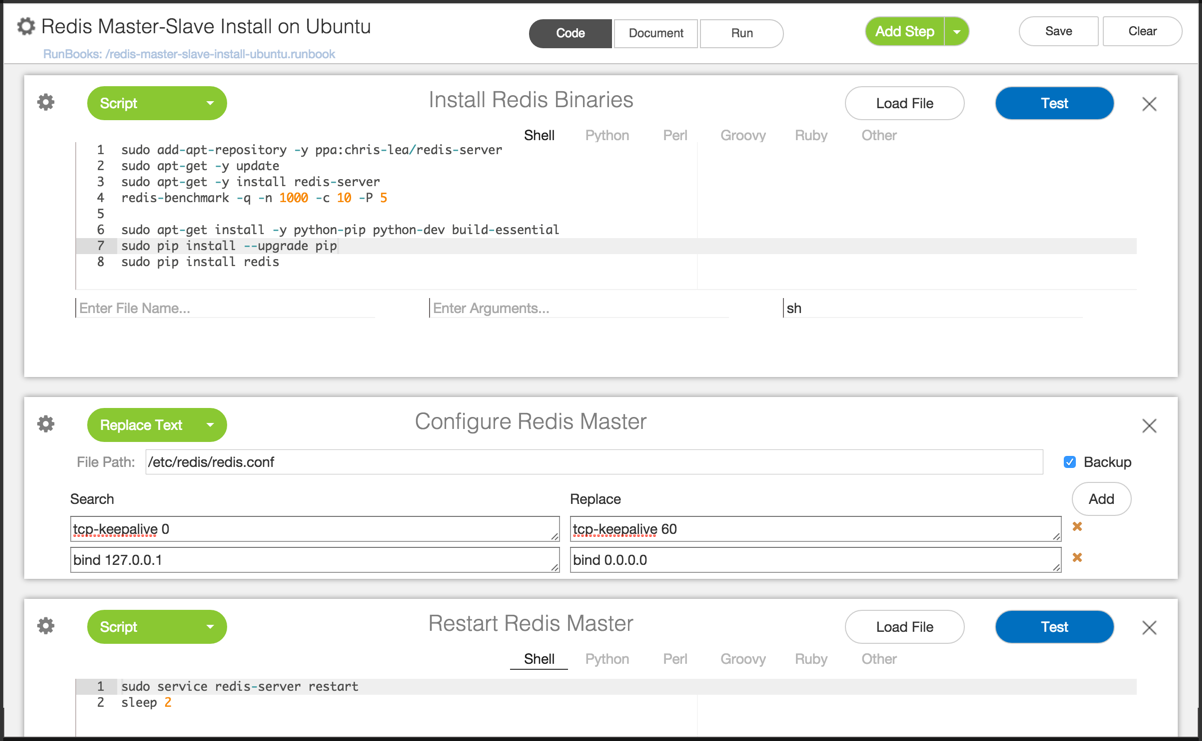Switch to Document view

[656, 33]
